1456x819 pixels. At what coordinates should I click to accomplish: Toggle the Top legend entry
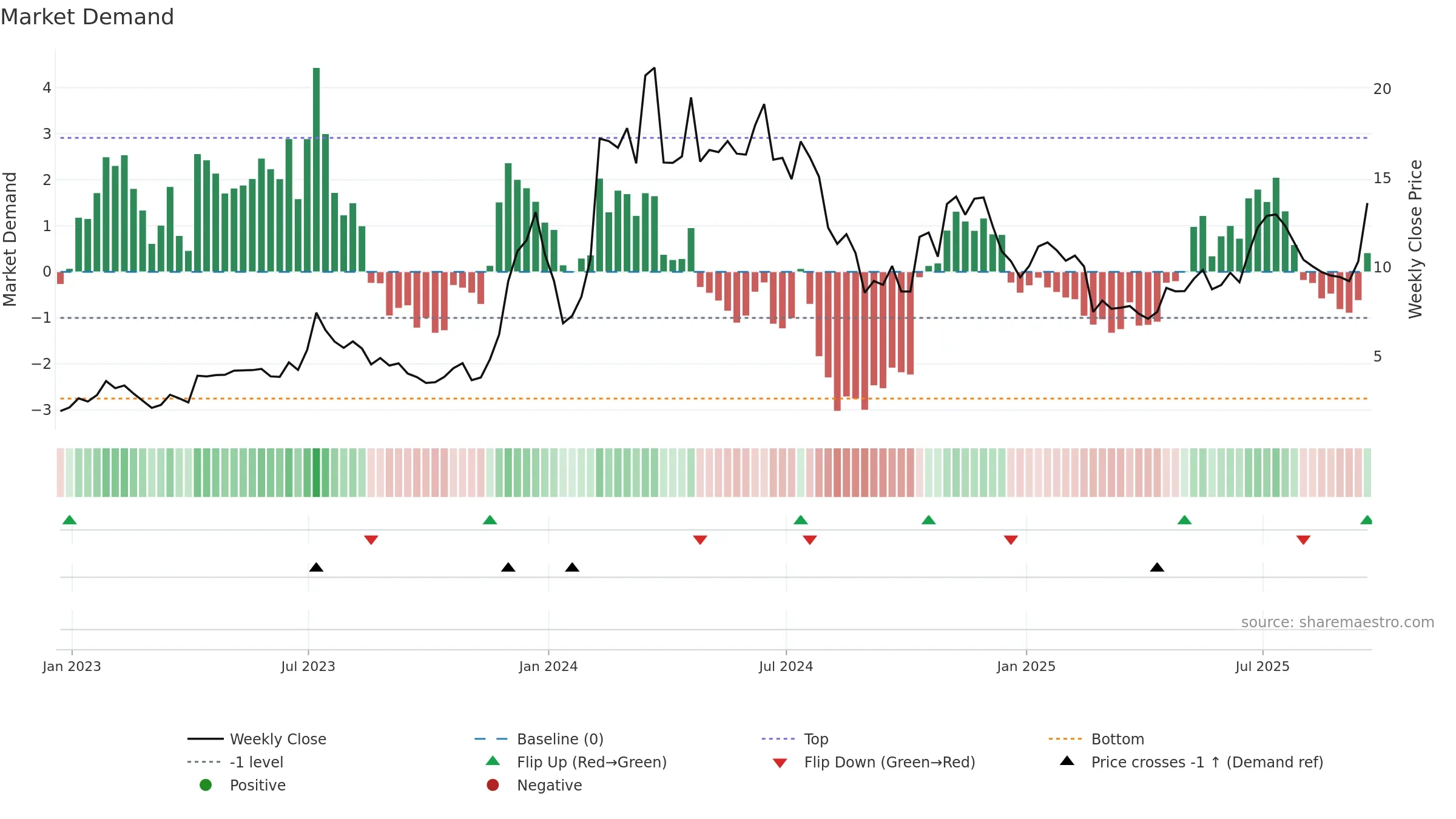click(x=795, y=739)
